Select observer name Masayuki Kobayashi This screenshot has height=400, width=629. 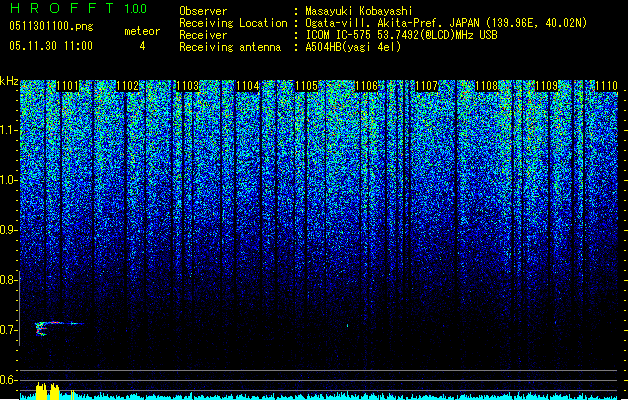click(359, 11)
